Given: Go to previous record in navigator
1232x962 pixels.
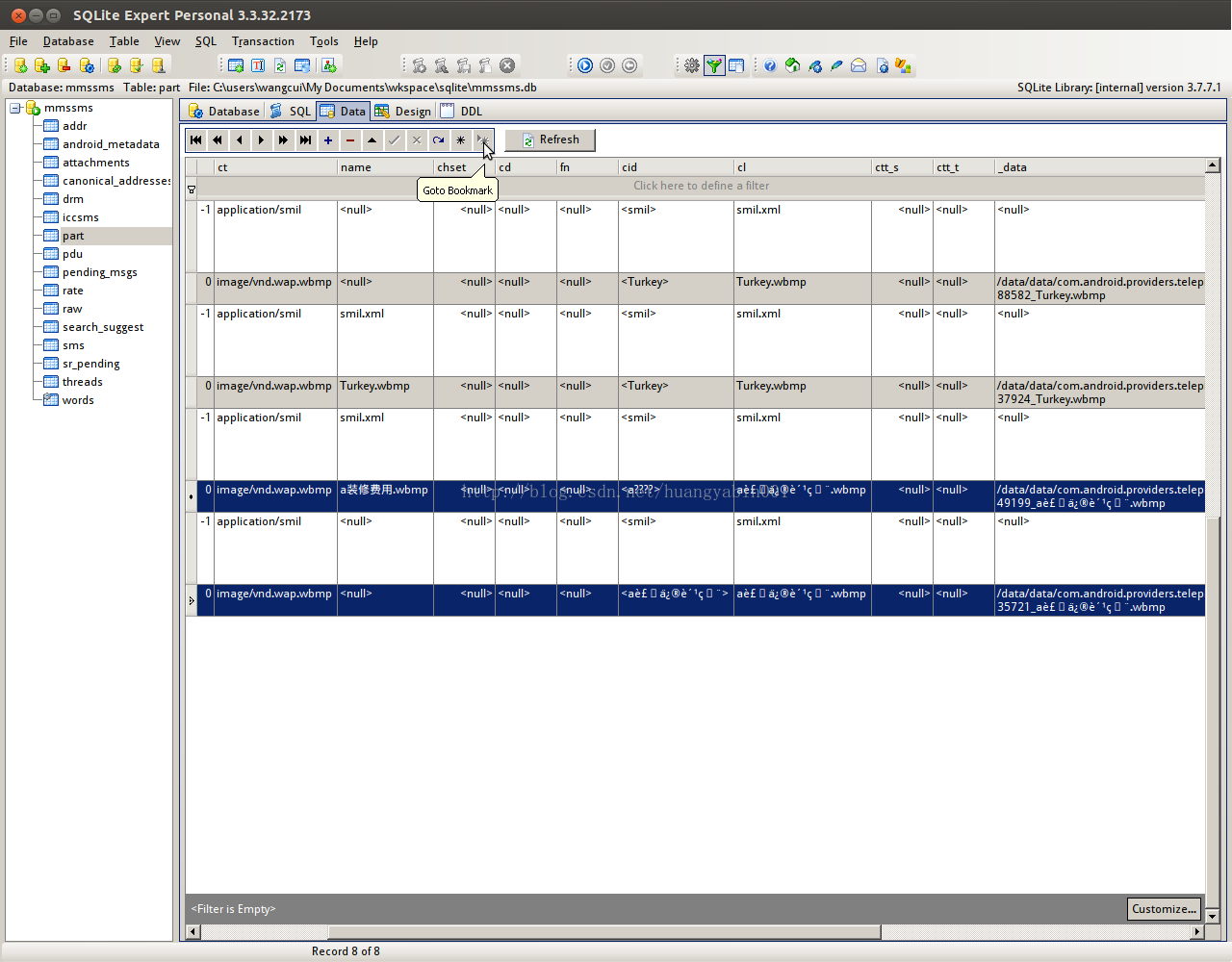Looking at the screenshot, I should (x=240, y=140).
